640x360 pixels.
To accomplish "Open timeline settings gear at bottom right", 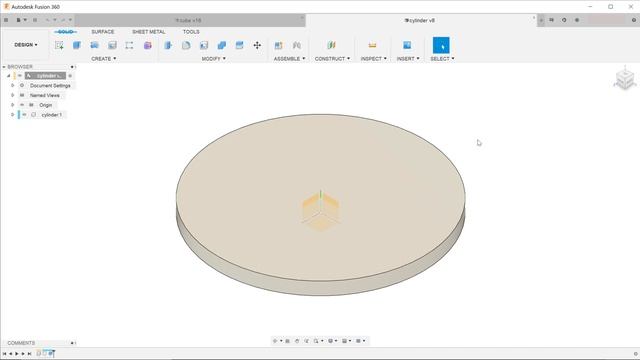I will click(x=636, y=354).
